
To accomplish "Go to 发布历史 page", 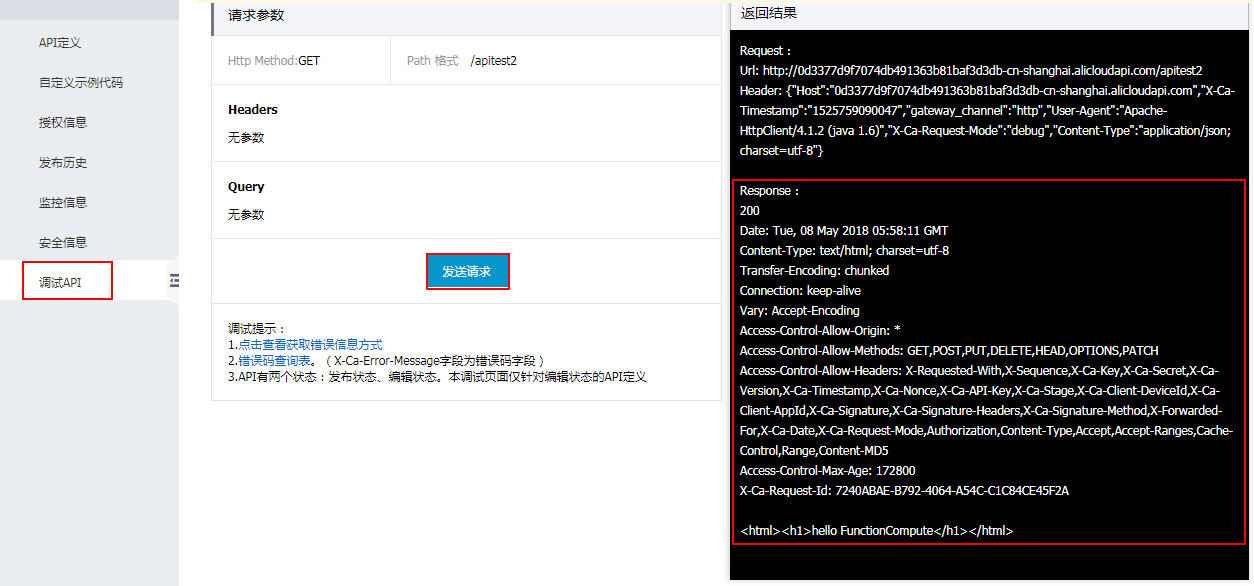I will pyautogui.click(x=63, y=163).
